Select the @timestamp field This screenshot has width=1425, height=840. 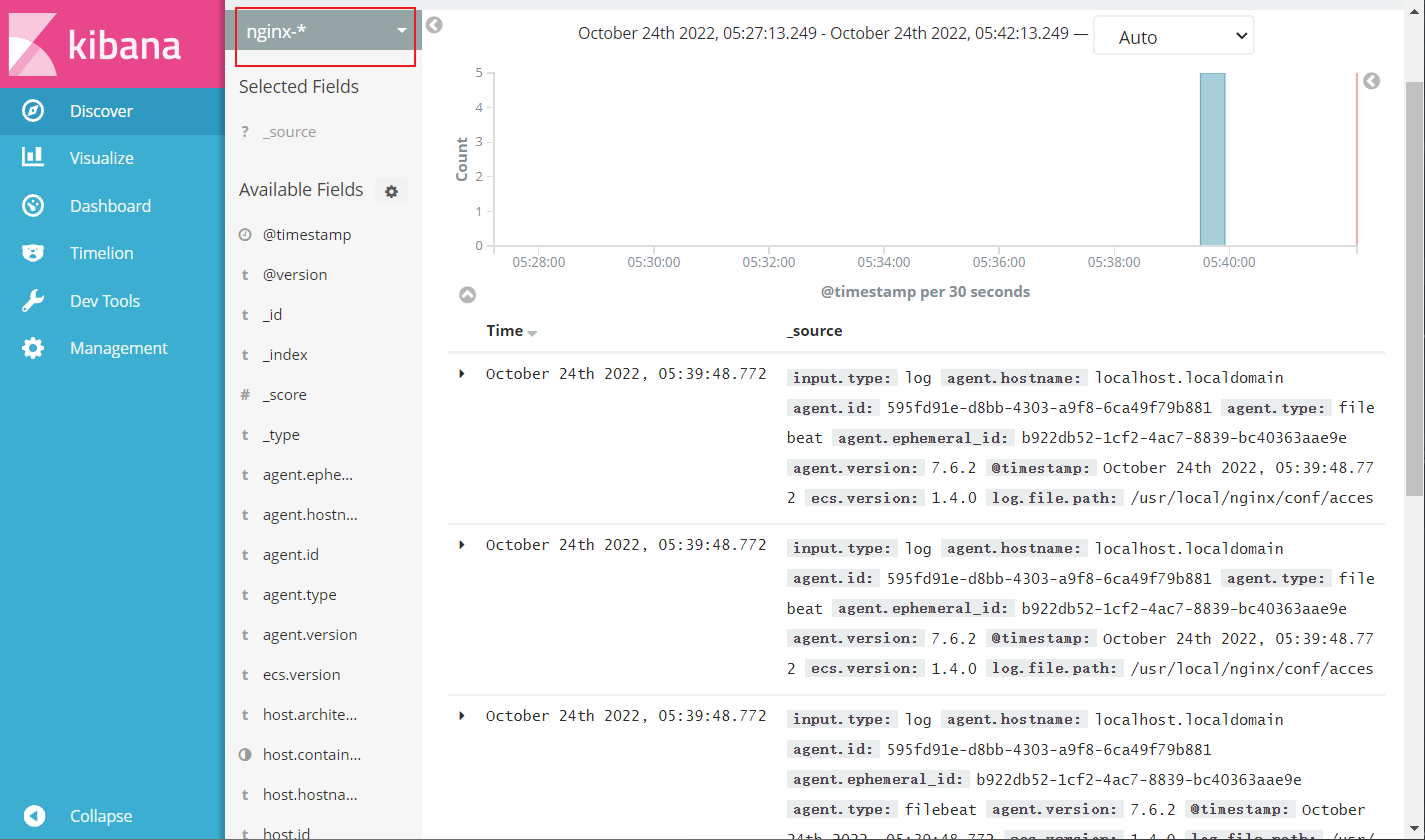[306, 234]
